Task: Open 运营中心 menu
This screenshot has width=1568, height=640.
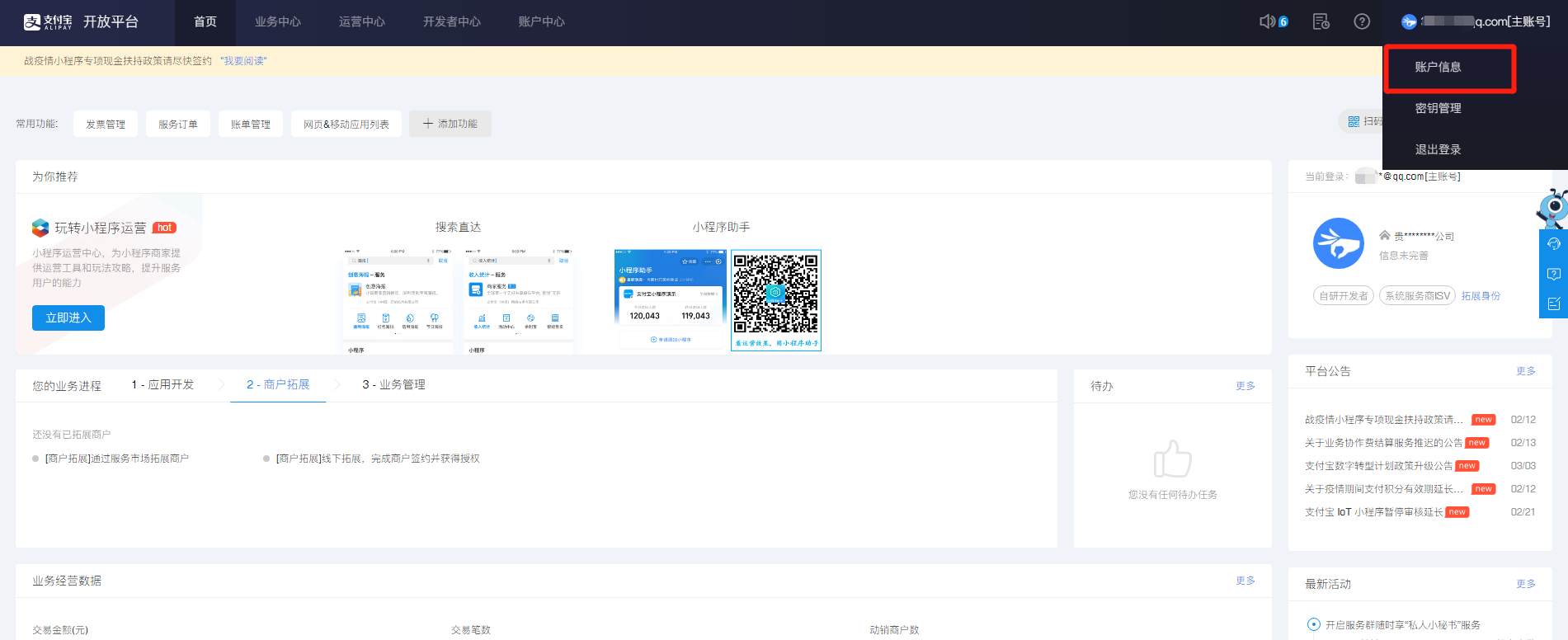Action: (362, 22)
